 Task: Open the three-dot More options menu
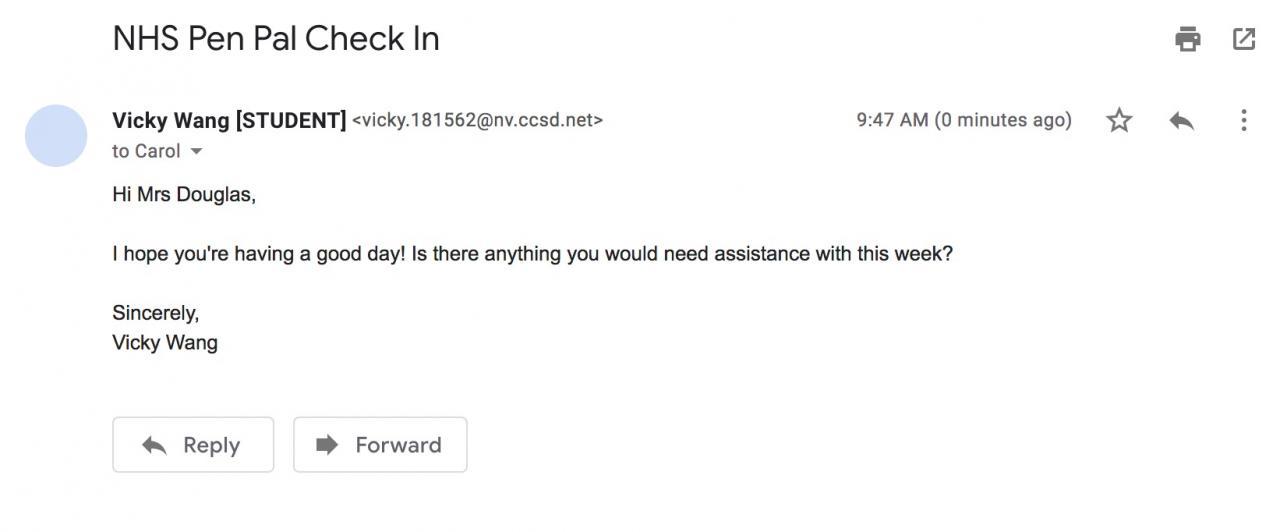coord(1243,121)
